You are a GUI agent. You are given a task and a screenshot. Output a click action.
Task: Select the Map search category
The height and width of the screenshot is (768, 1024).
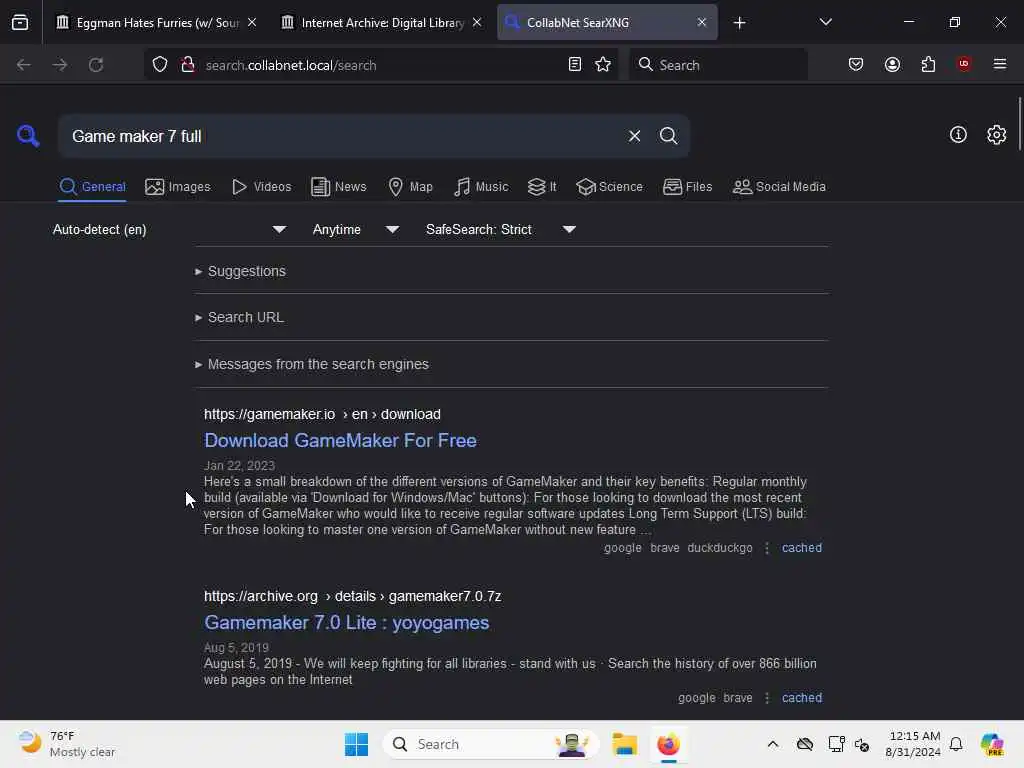pos(410,187)
